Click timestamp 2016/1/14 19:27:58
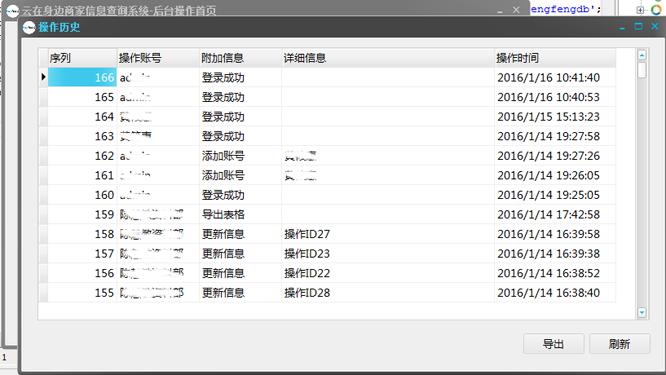666x375 pixels. [x=548, y=136]
